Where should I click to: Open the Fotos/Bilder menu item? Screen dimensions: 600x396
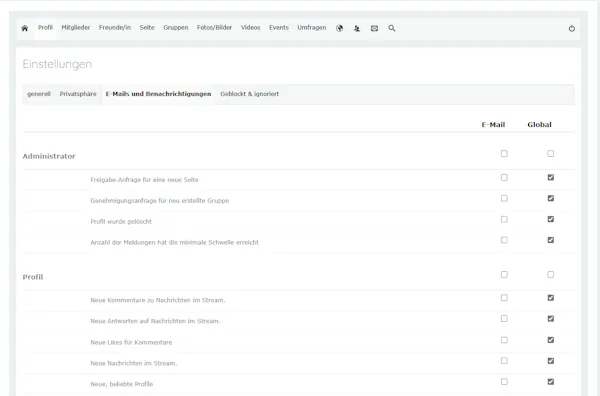[x=214, y=28]
